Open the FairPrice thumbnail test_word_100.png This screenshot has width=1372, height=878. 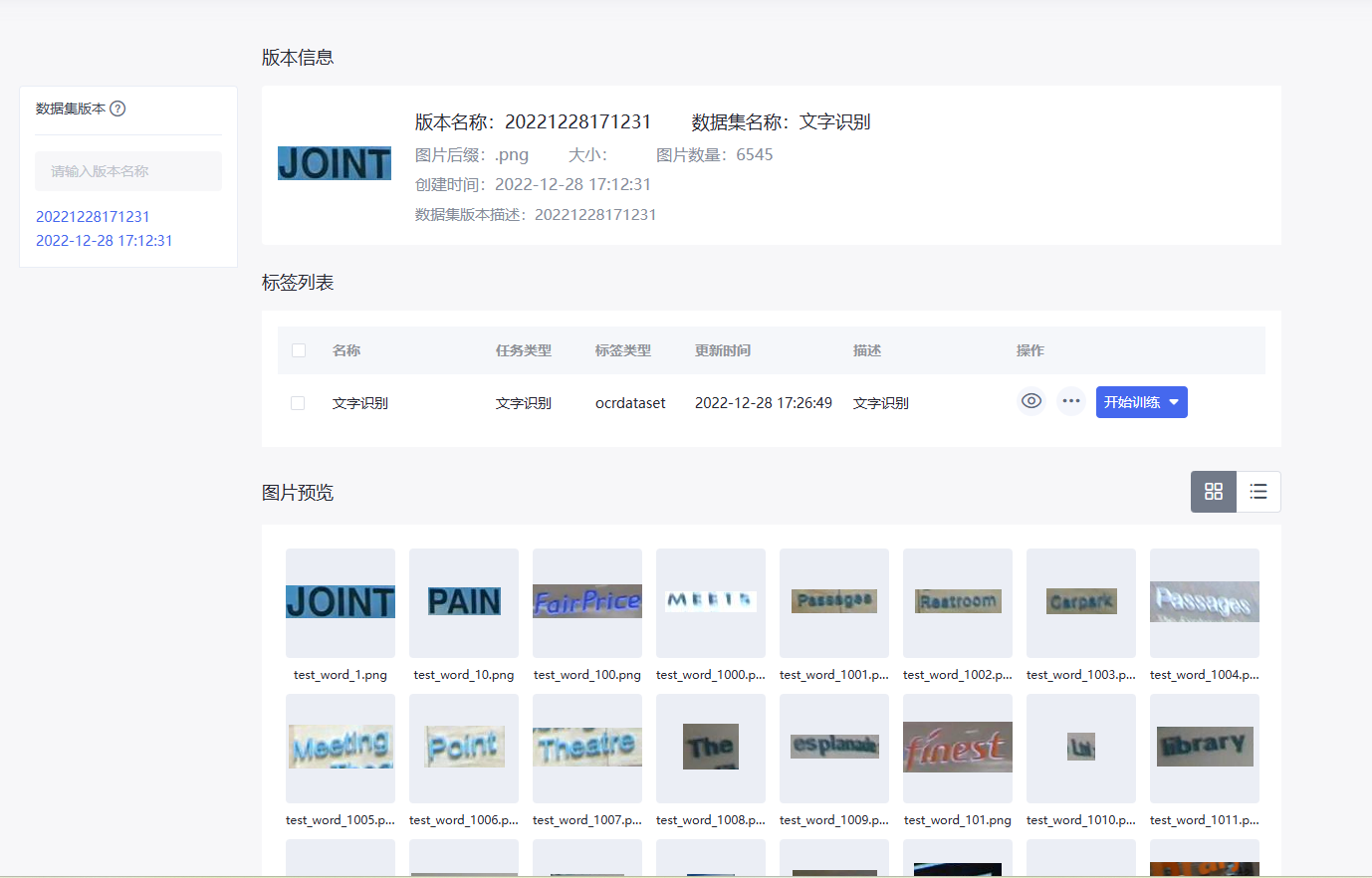point(587,602)
